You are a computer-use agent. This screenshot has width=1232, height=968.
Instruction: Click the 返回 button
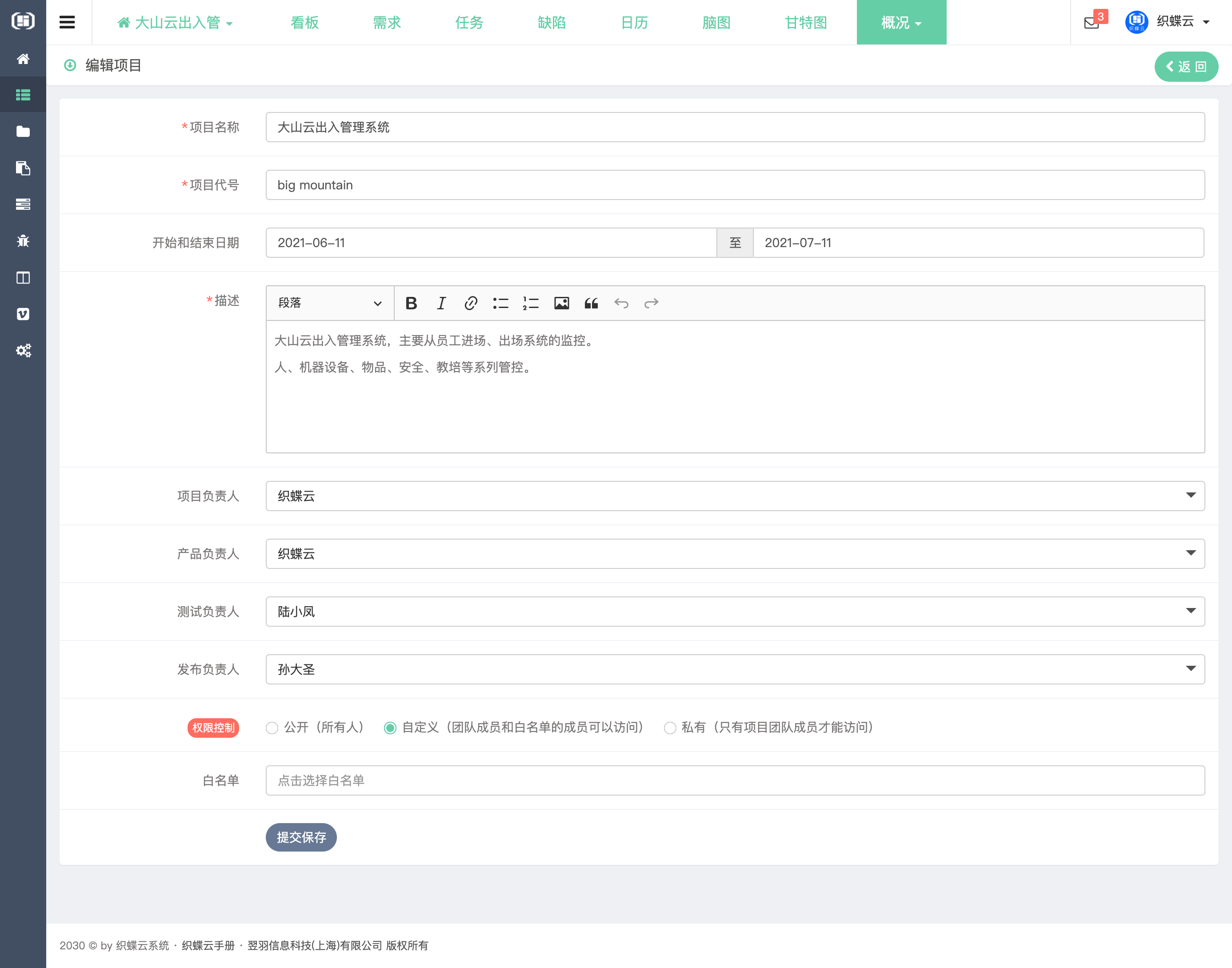click(x=1185, y=67)
